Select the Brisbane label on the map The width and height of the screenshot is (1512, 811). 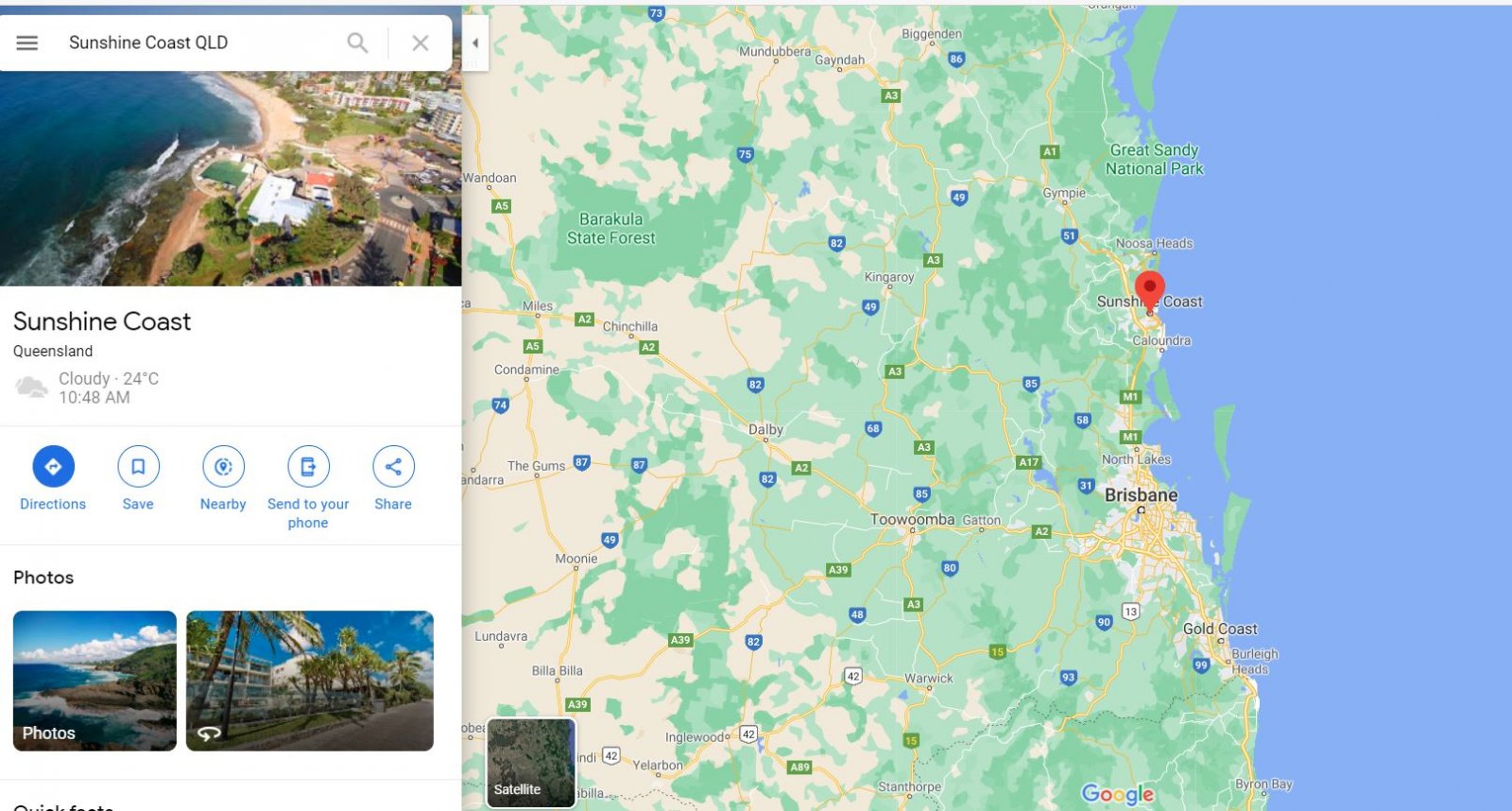(x=1141, y=495)
